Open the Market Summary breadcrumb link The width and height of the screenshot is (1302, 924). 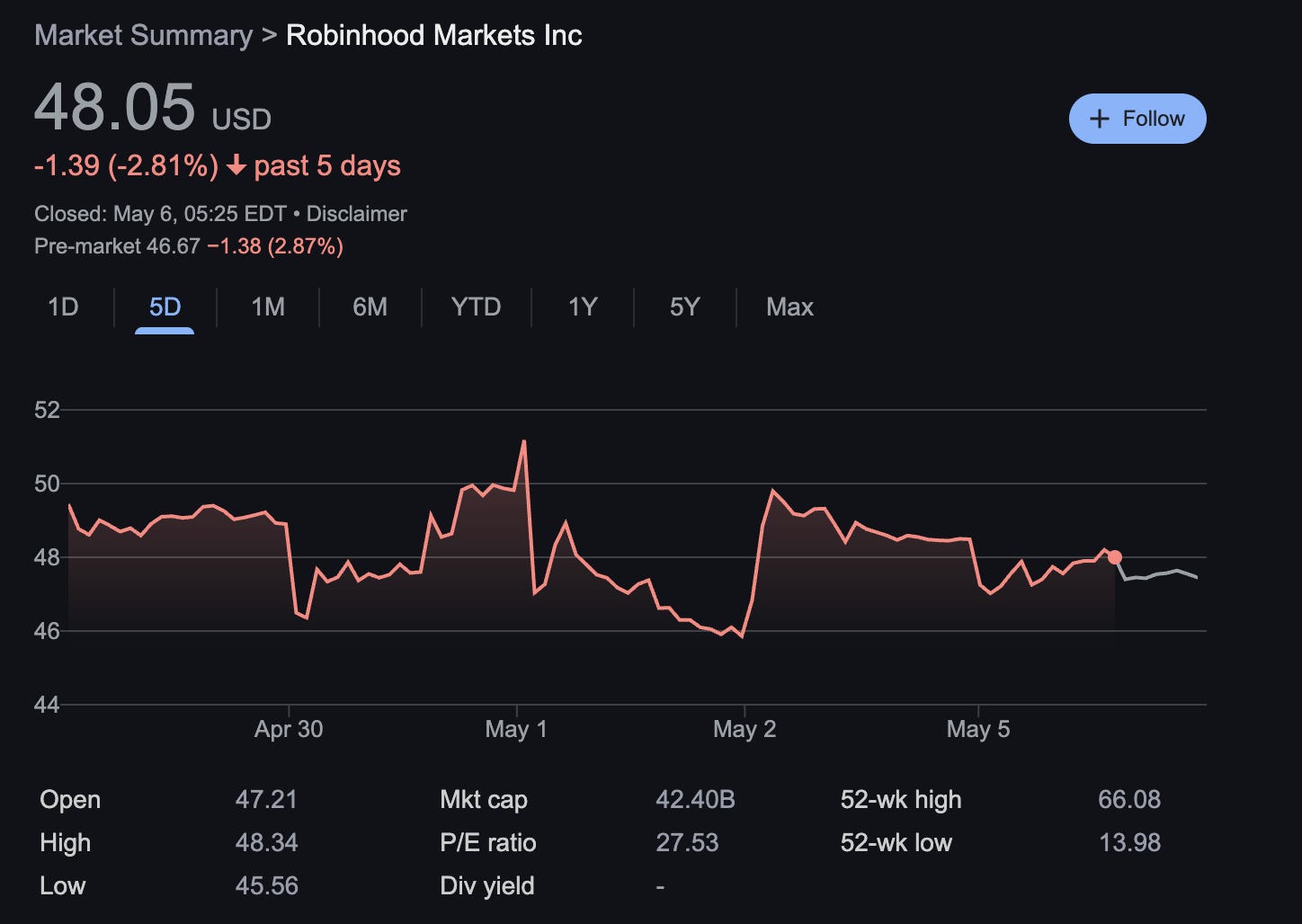tap(144, 36)
